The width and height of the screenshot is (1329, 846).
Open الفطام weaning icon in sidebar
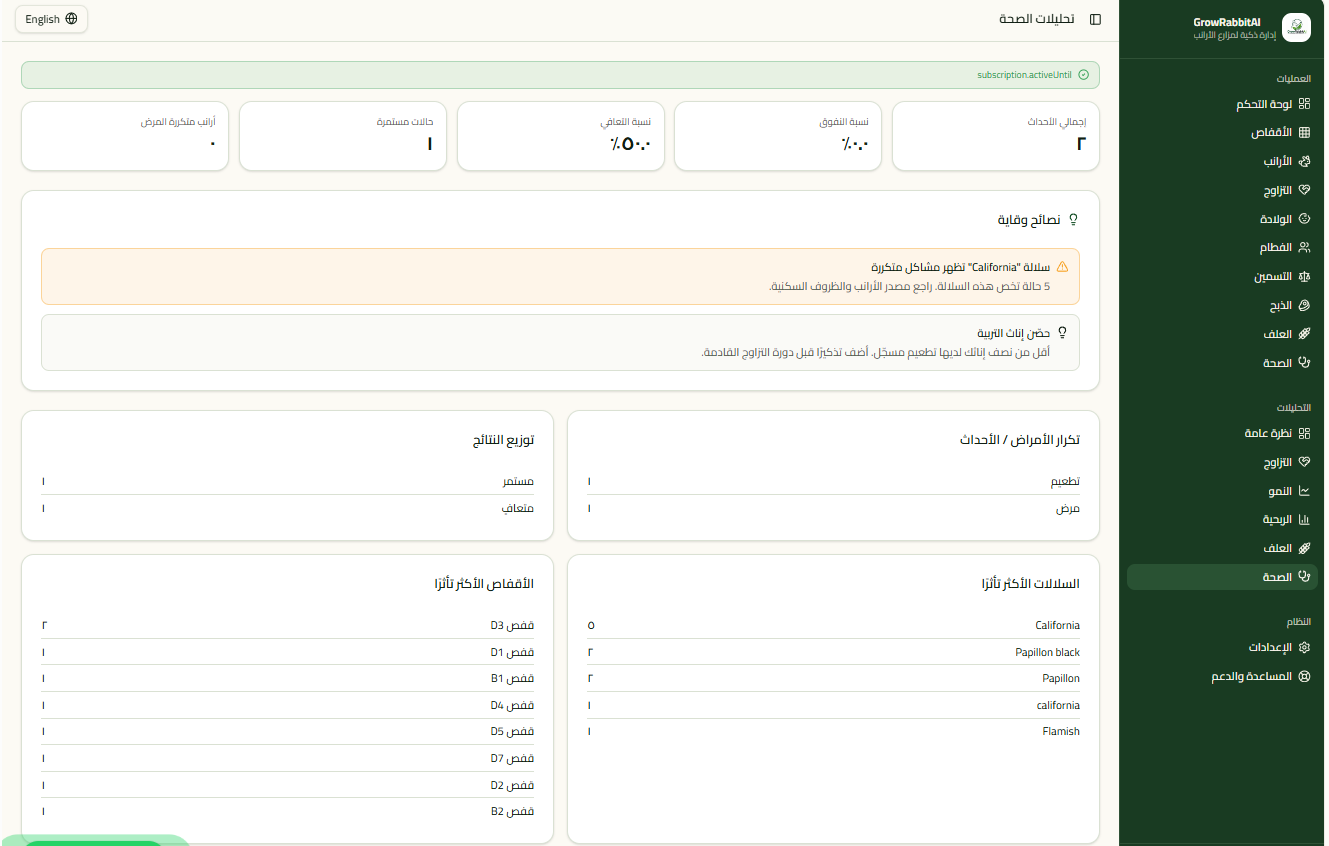click(1304, 248)
